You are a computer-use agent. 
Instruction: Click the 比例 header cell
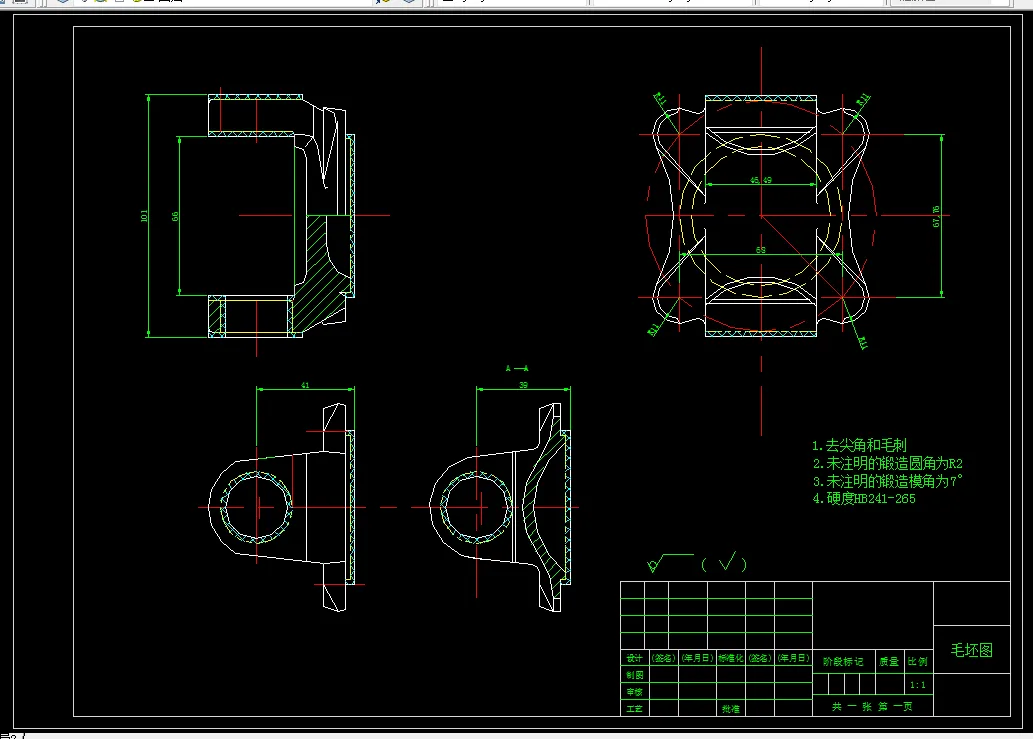tap(917, 662)
